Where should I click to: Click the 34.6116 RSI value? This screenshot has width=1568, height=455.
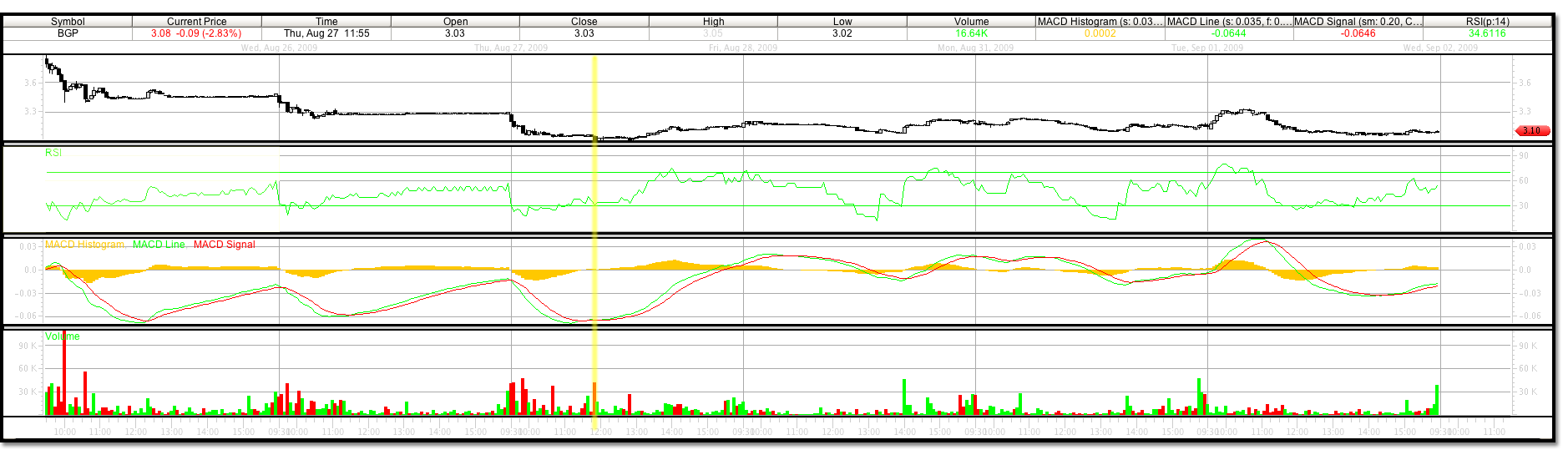[x=1487, y=33]
